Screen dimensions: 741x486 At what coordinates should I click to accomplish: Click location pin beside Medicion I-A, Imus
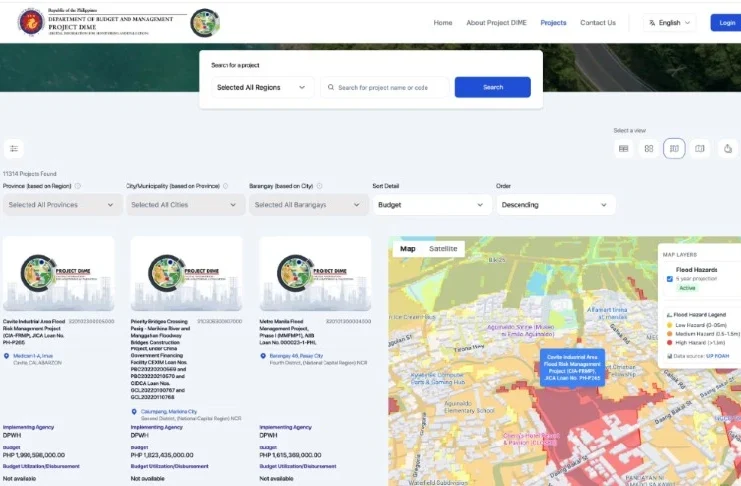coord(6,356)
